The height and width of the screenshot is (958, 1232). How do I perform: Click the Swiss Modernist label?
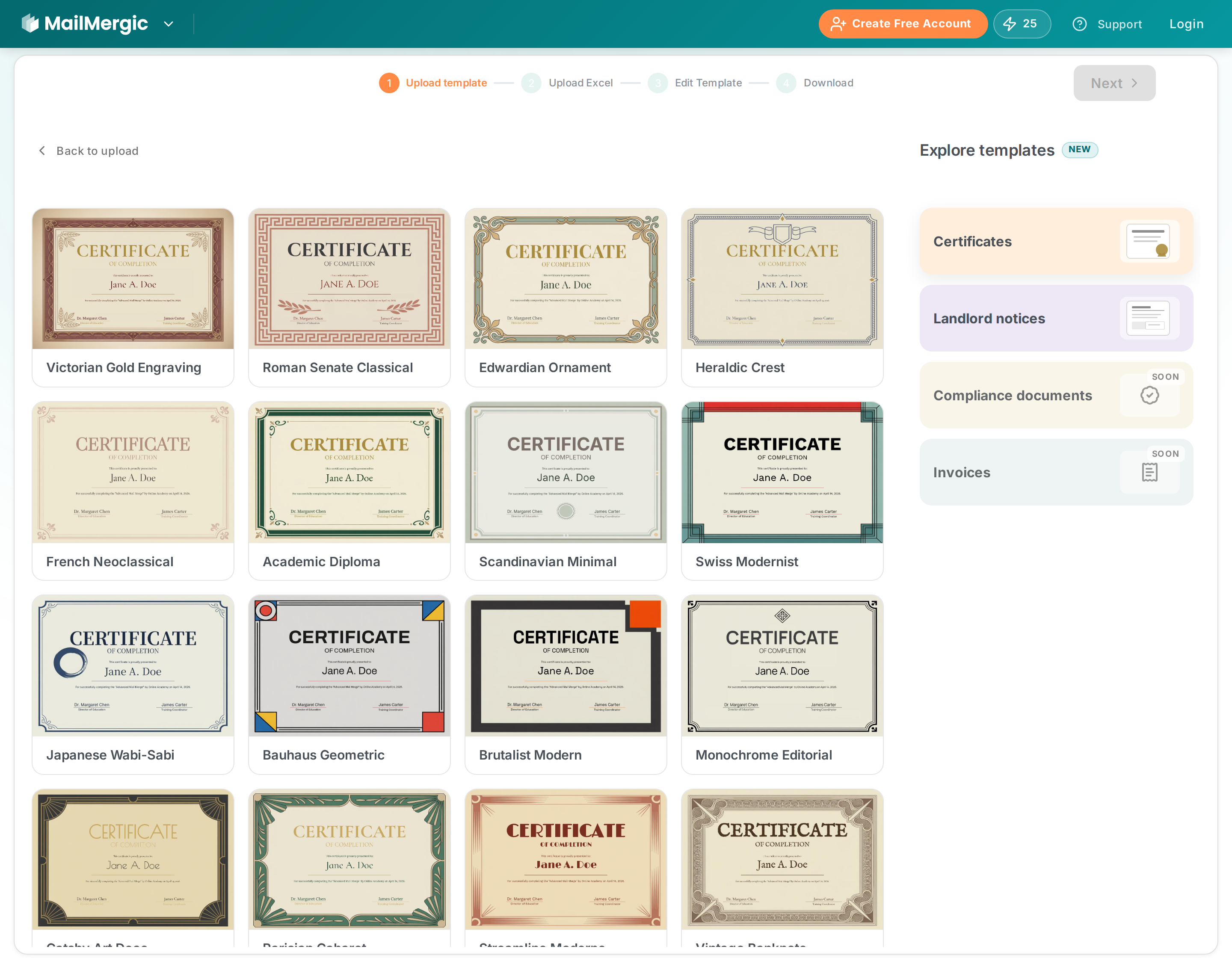coord(746,562)
